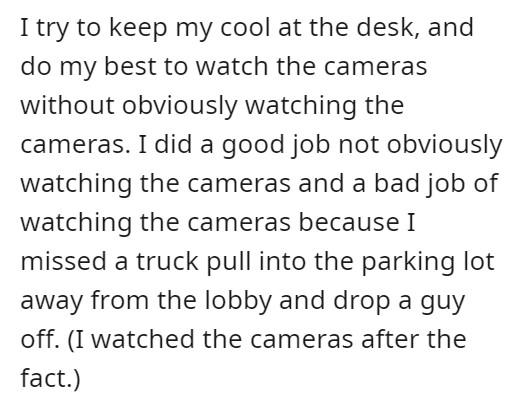This screenshot has width=509, height=403.
Task: Click the word "lobby" in the text
Action: coord(238,301)
